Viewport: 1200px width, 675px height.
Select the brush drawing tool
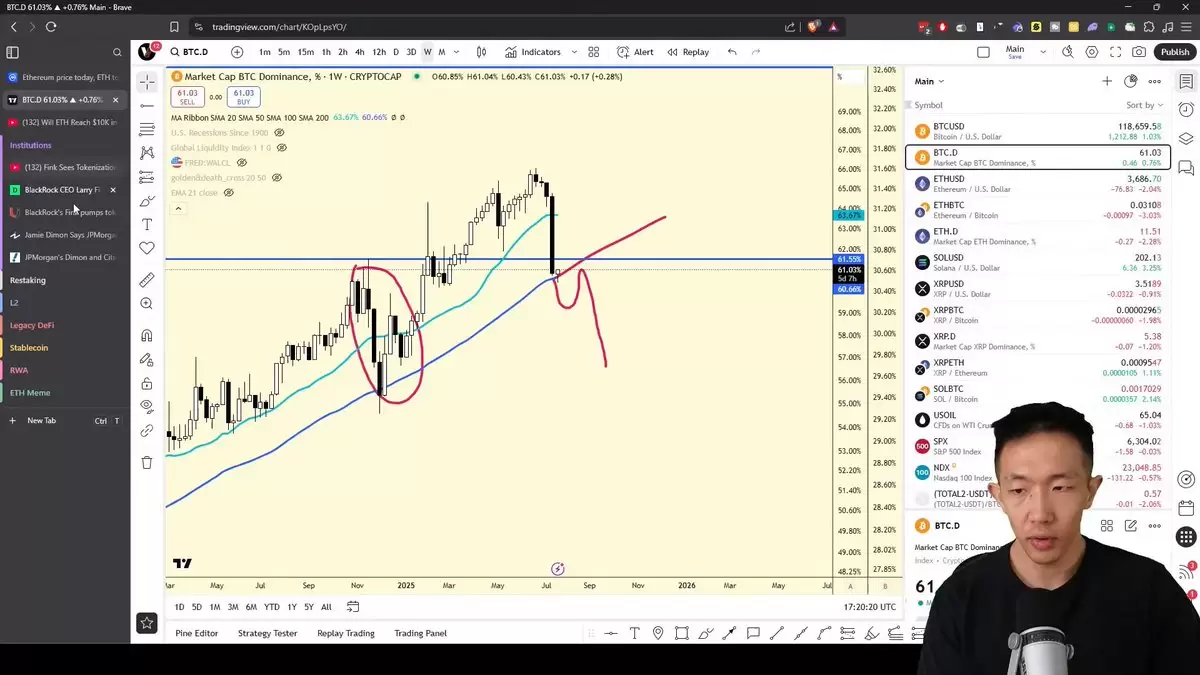pos(147,201)
